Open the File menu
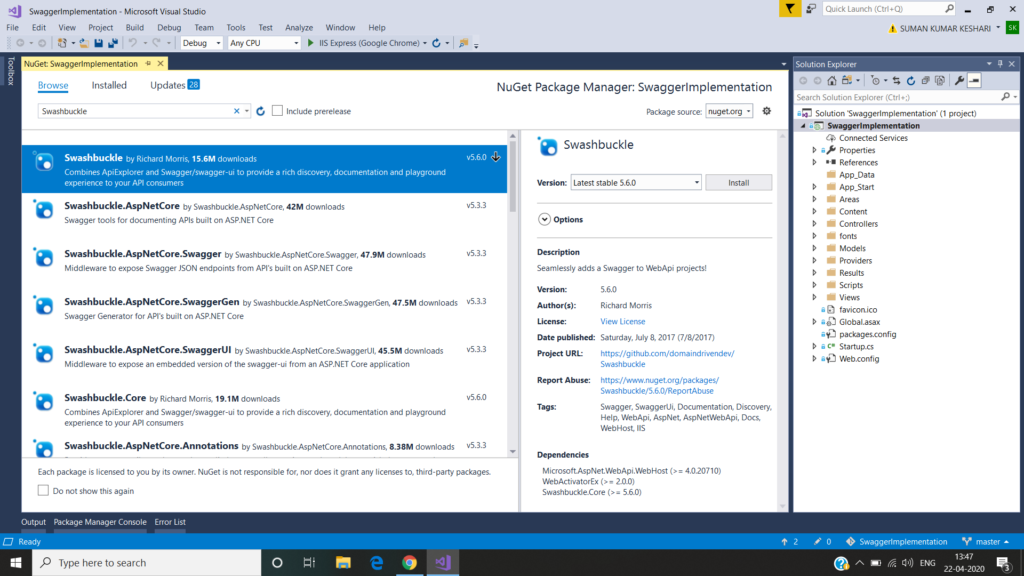1024x576 pixels. 12,27
